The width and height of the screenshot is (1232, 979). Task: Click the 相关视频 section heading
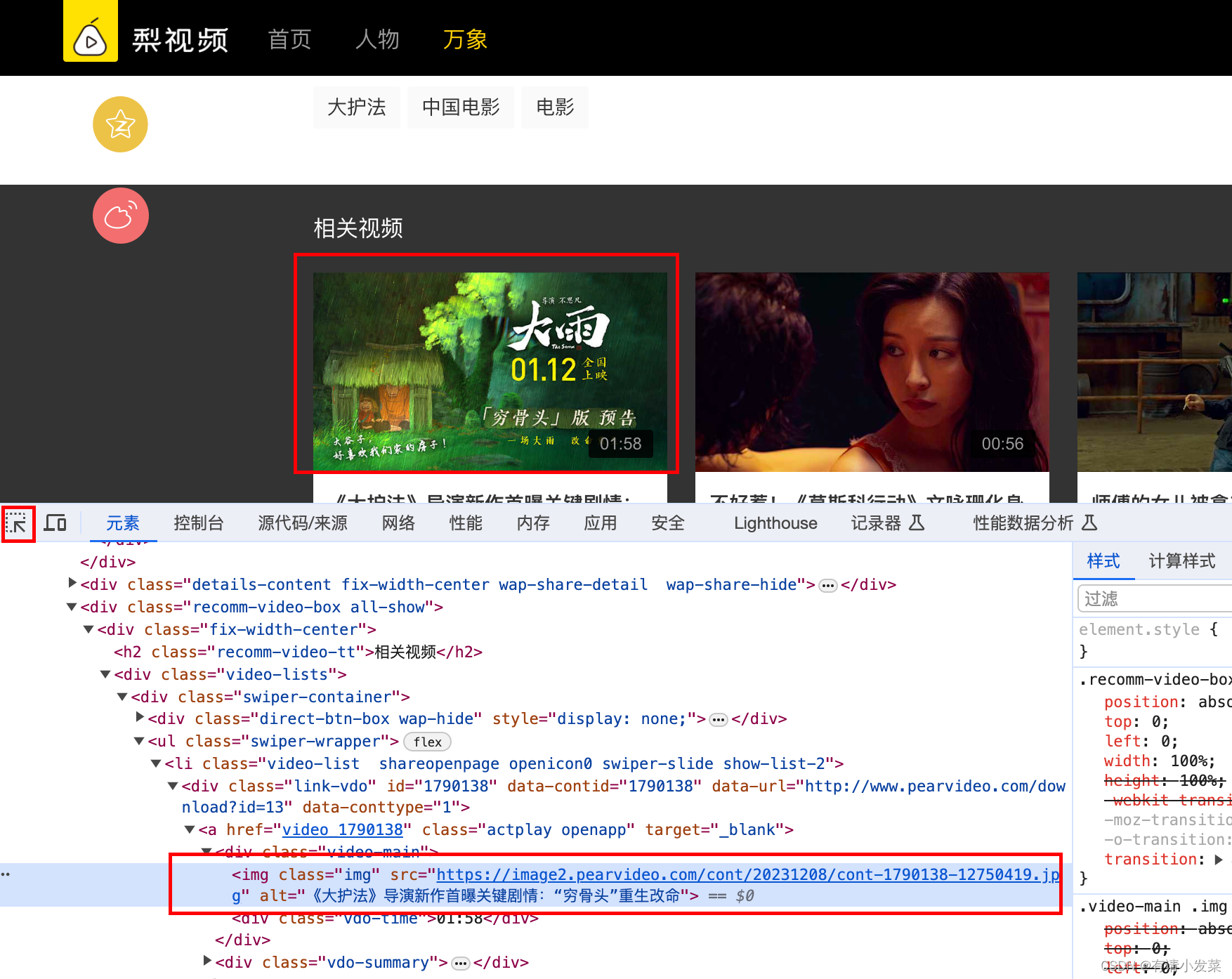coord(358,228)
